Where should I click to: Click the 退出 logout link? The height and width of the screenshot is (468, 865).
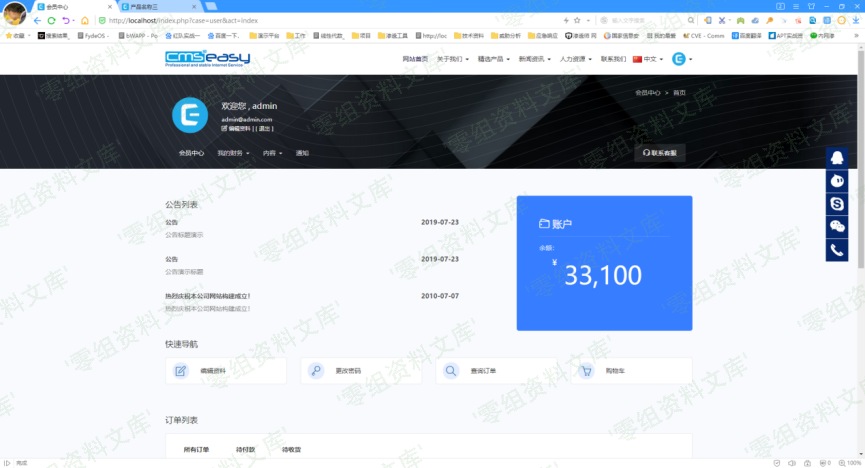[264, 128]
